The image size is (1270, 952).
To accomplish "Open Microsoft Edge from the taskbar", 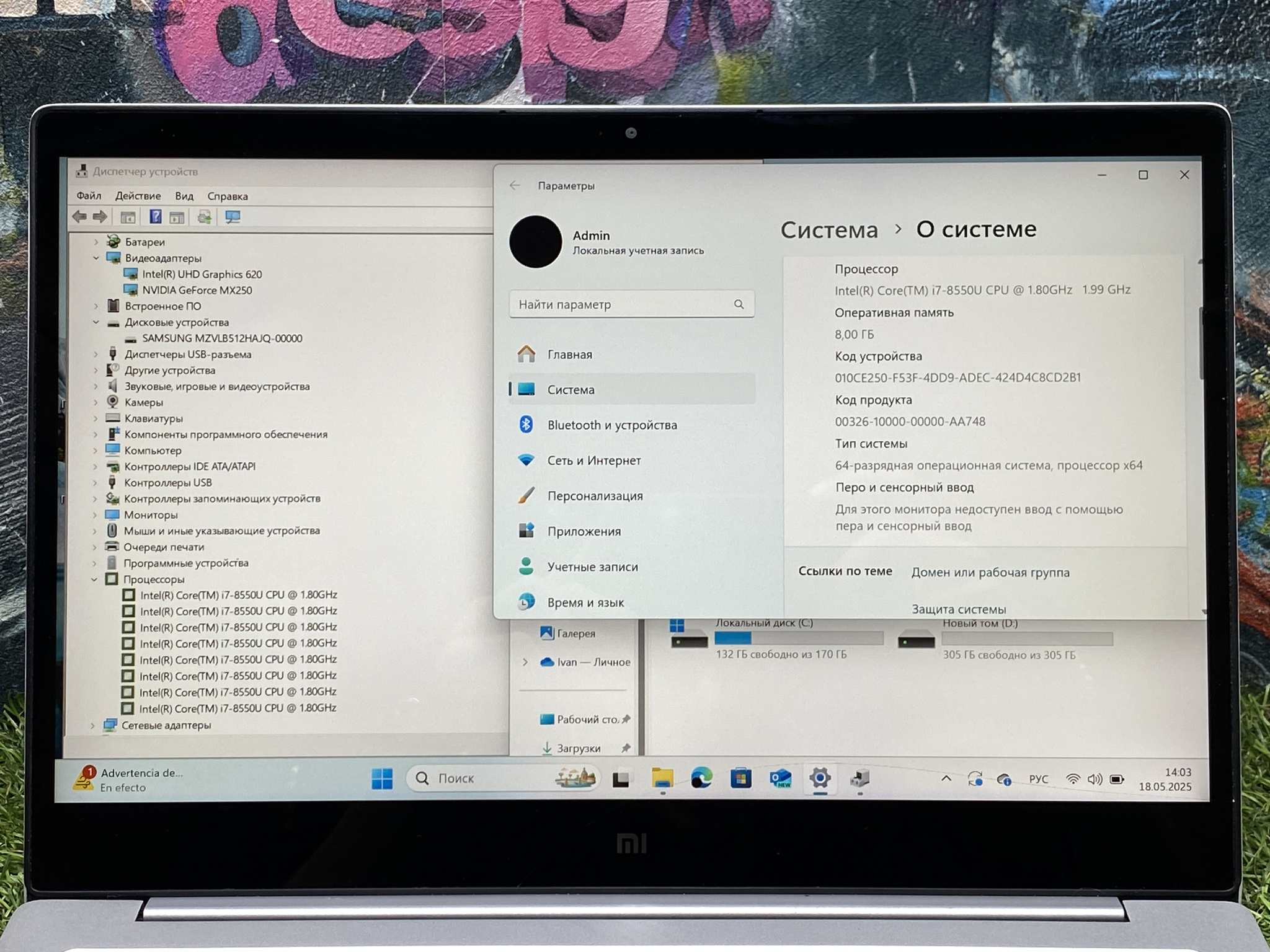I will pyautogui.click(x=701, y=778).
